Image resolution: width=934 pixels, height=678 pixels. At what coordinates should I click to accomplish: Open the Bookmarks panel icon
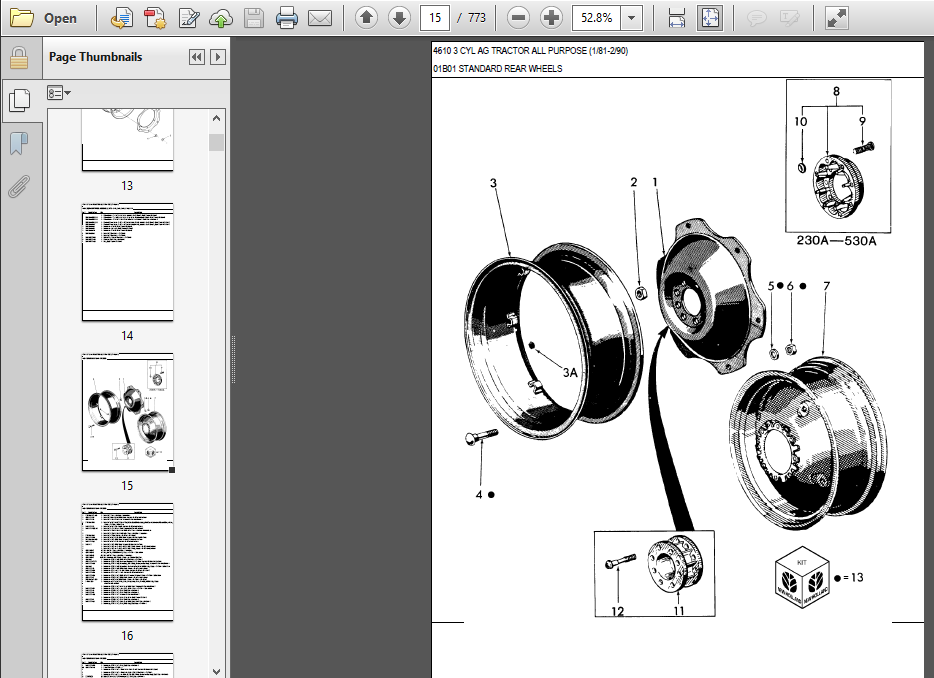19,144
